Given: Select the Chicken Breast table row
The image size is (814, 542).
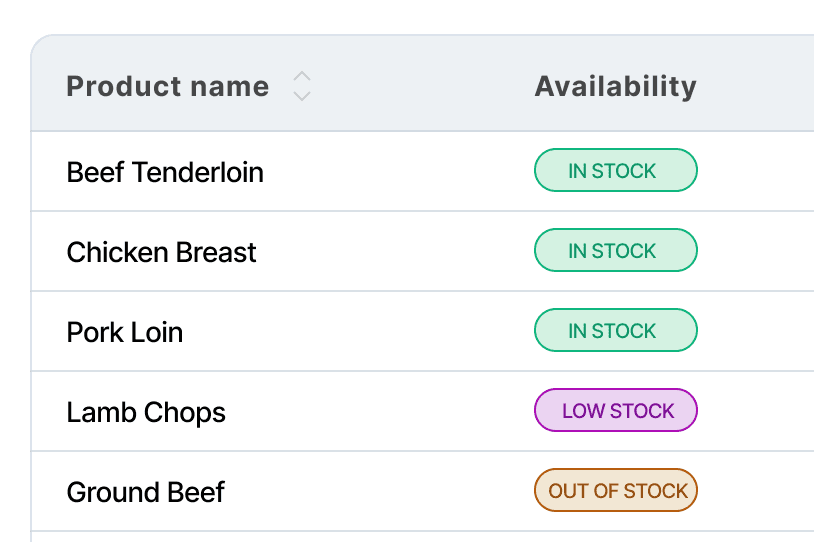Looking at the screenshot, I should coord(420,252).
